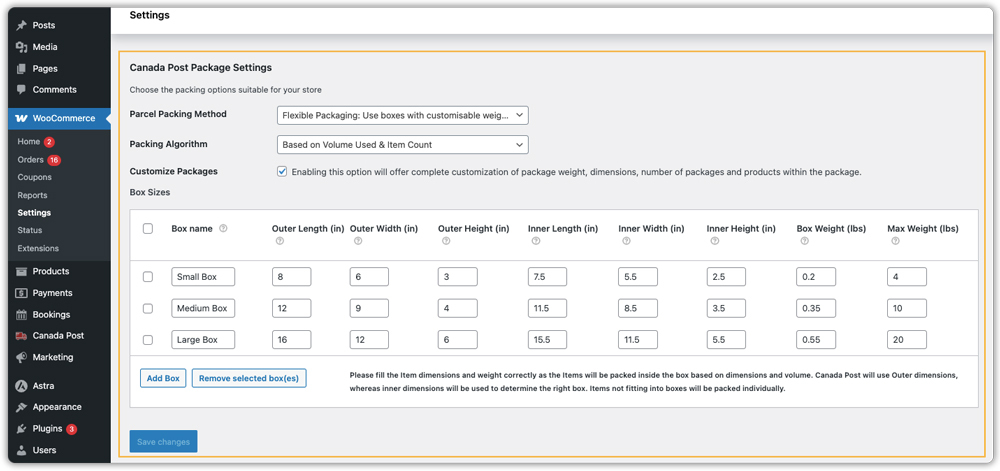Click Orders count badge 16

(x=54, y=160)
